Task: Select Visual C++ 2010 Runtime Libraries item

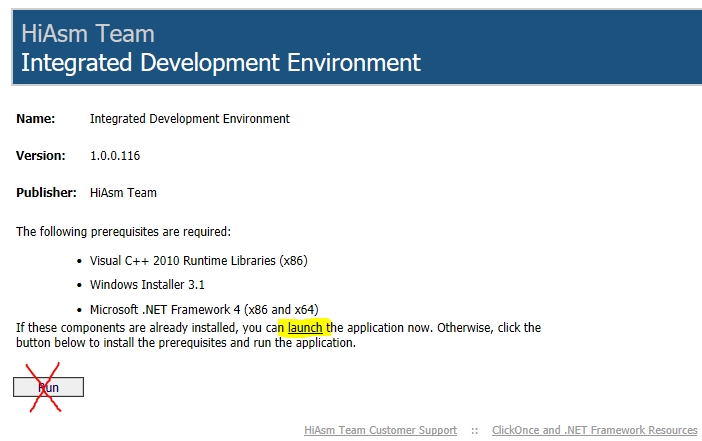Action: pos(198,261)
